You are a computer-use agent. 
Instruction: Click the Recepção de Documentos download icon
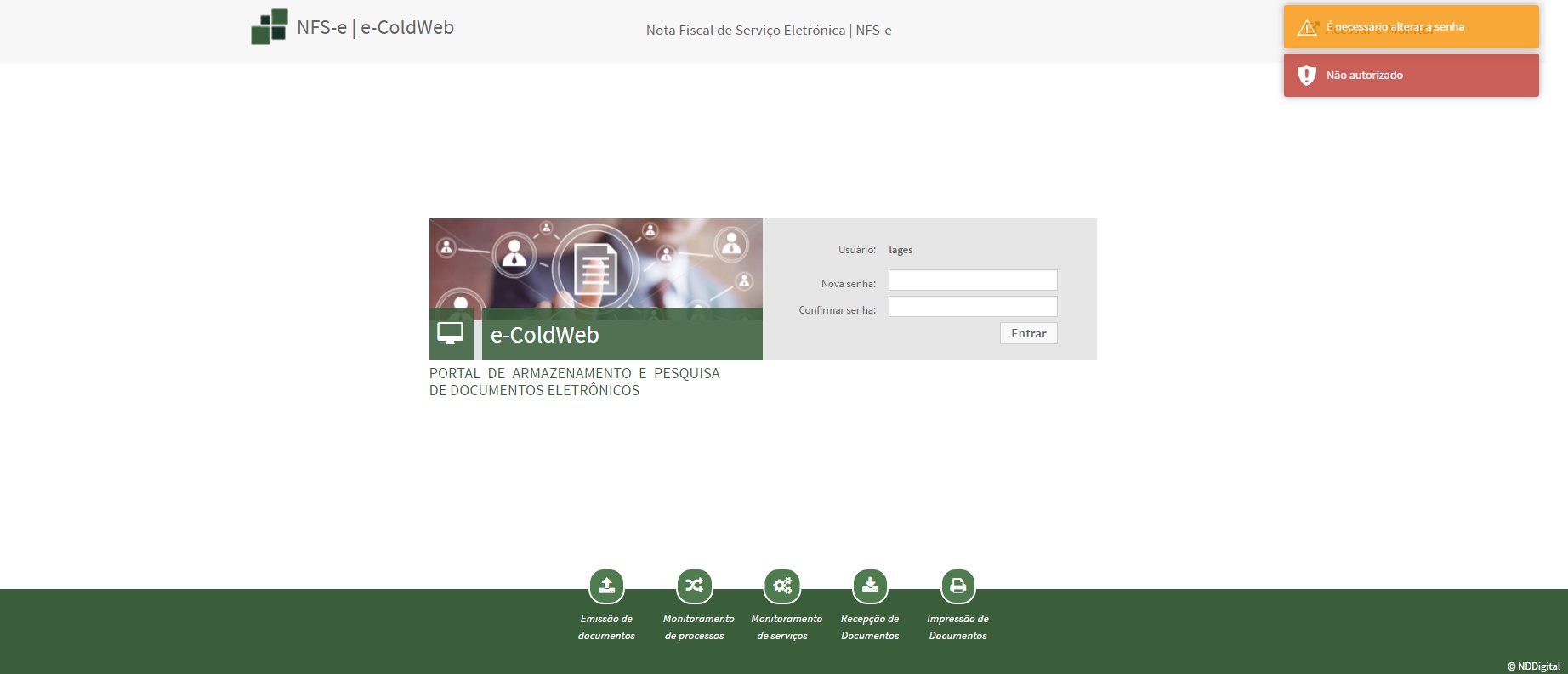point(870,586)
